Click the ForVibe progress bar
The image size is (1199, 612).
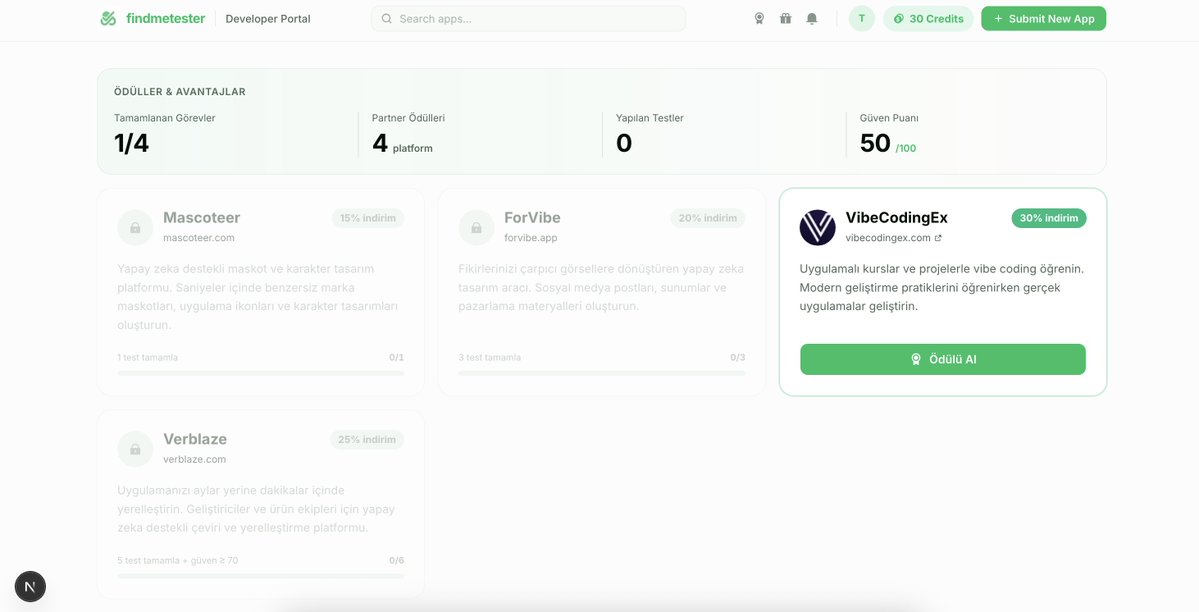[602, 373]
